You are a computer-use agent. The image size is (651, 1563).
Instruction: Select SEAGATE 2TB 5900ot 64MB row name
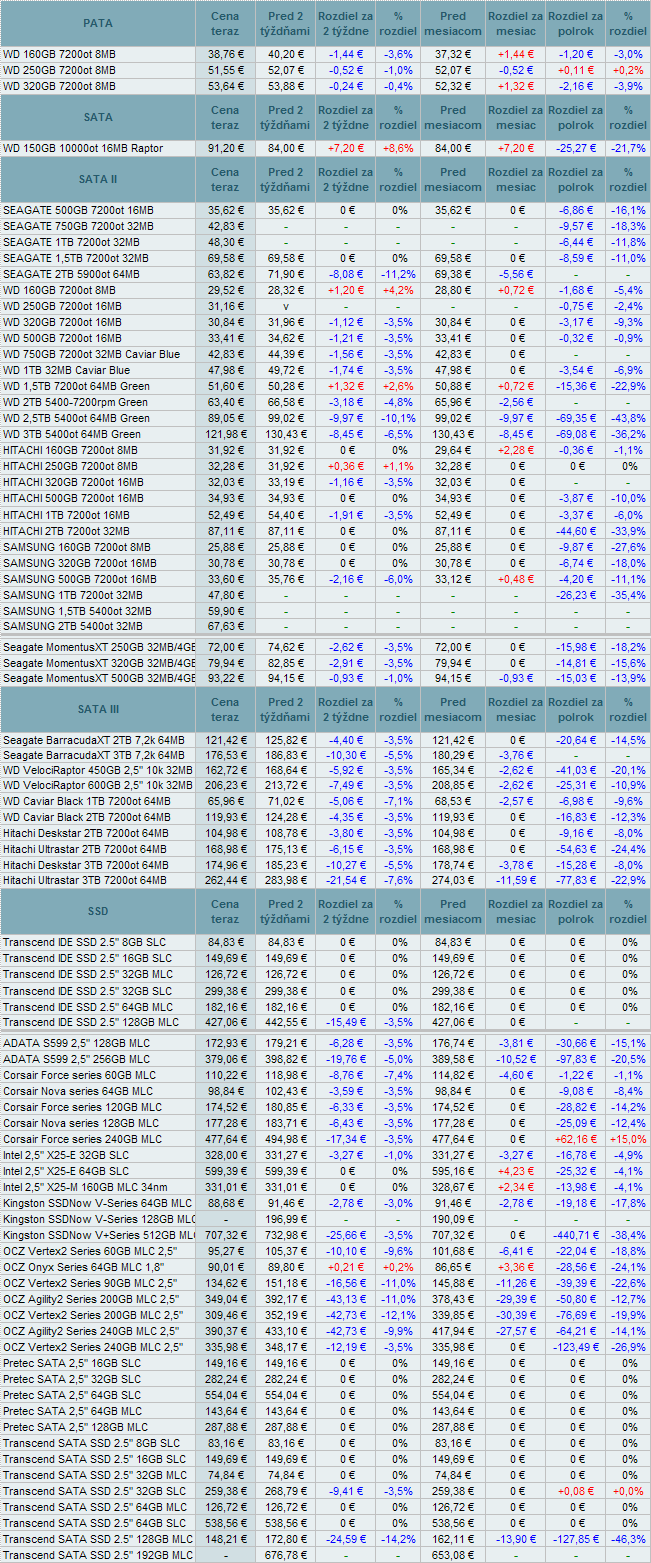pos(71,274)
